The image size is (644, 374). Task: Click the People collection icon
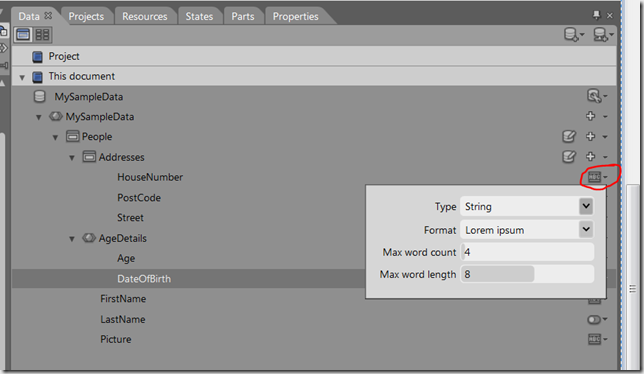click(x=73, y=136)
